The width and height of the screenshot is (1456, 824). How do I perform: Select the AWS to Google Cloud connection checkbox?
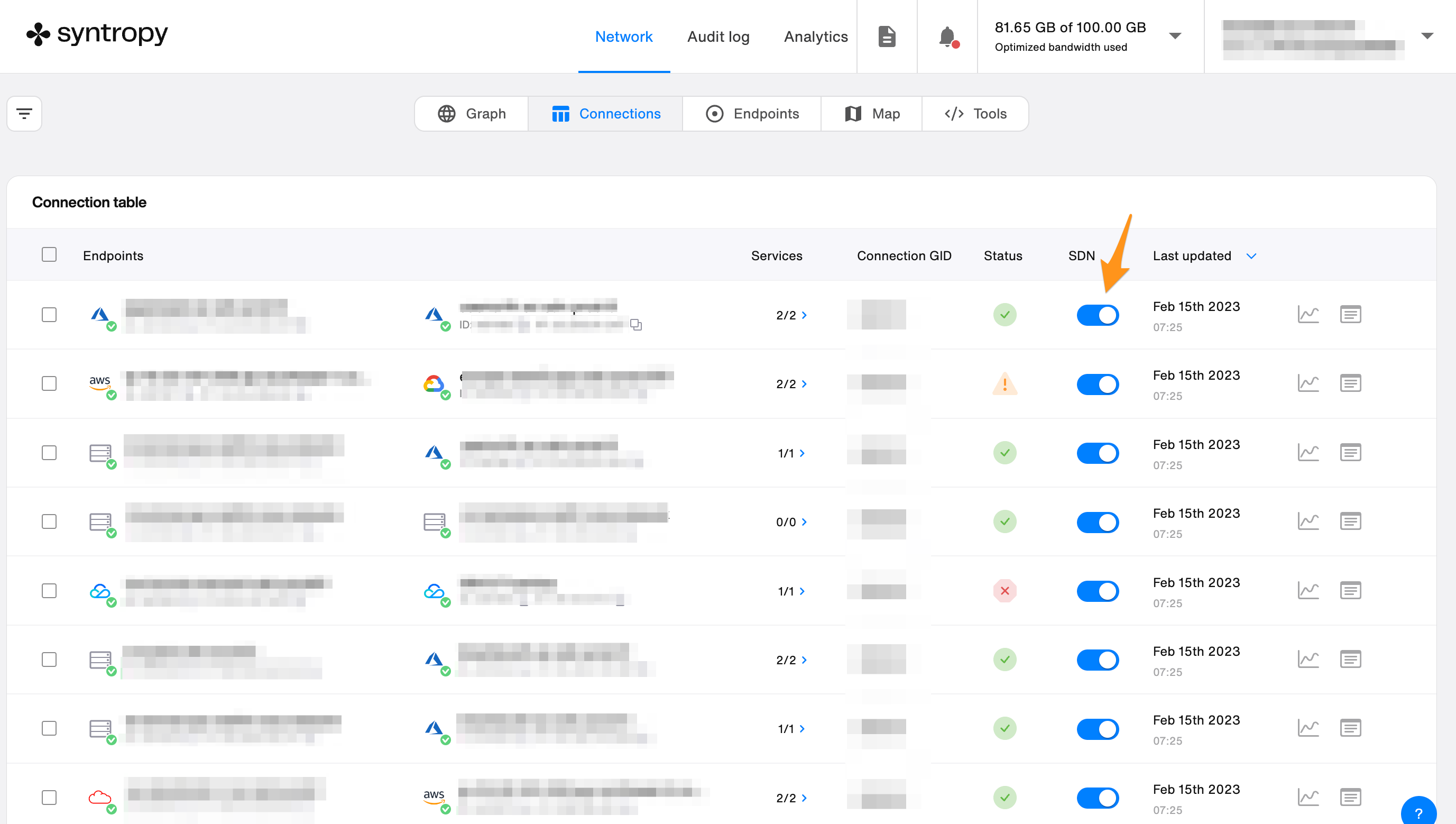click(49, 383)
